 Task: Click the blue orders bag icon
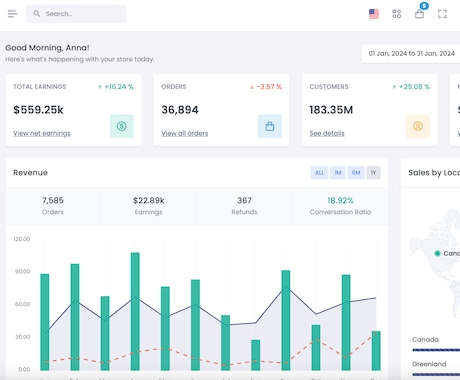point(270,126)
